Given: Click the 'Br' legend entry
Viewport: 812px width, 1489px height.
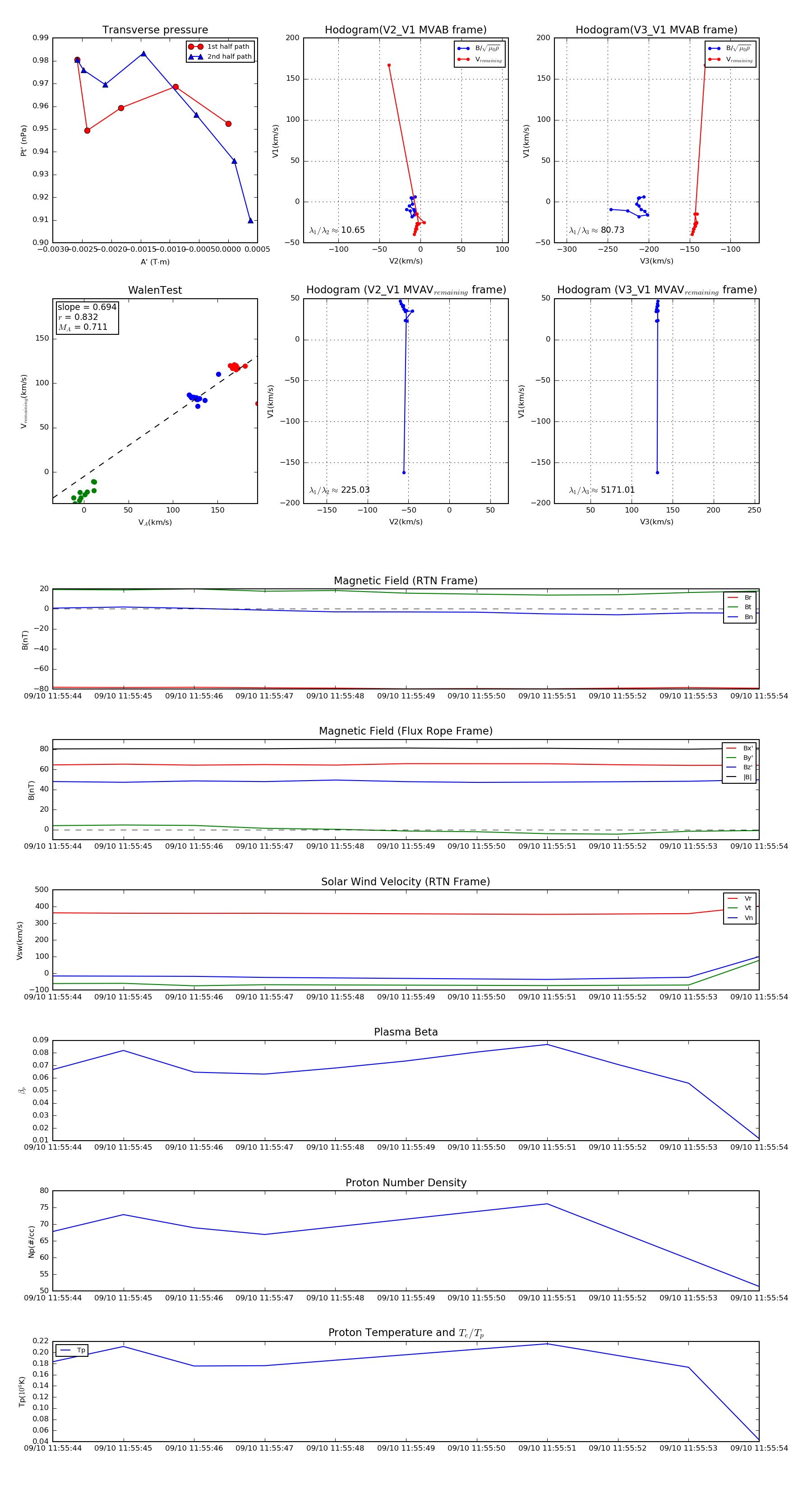Looking at the screenshot, I should [740, 598].
